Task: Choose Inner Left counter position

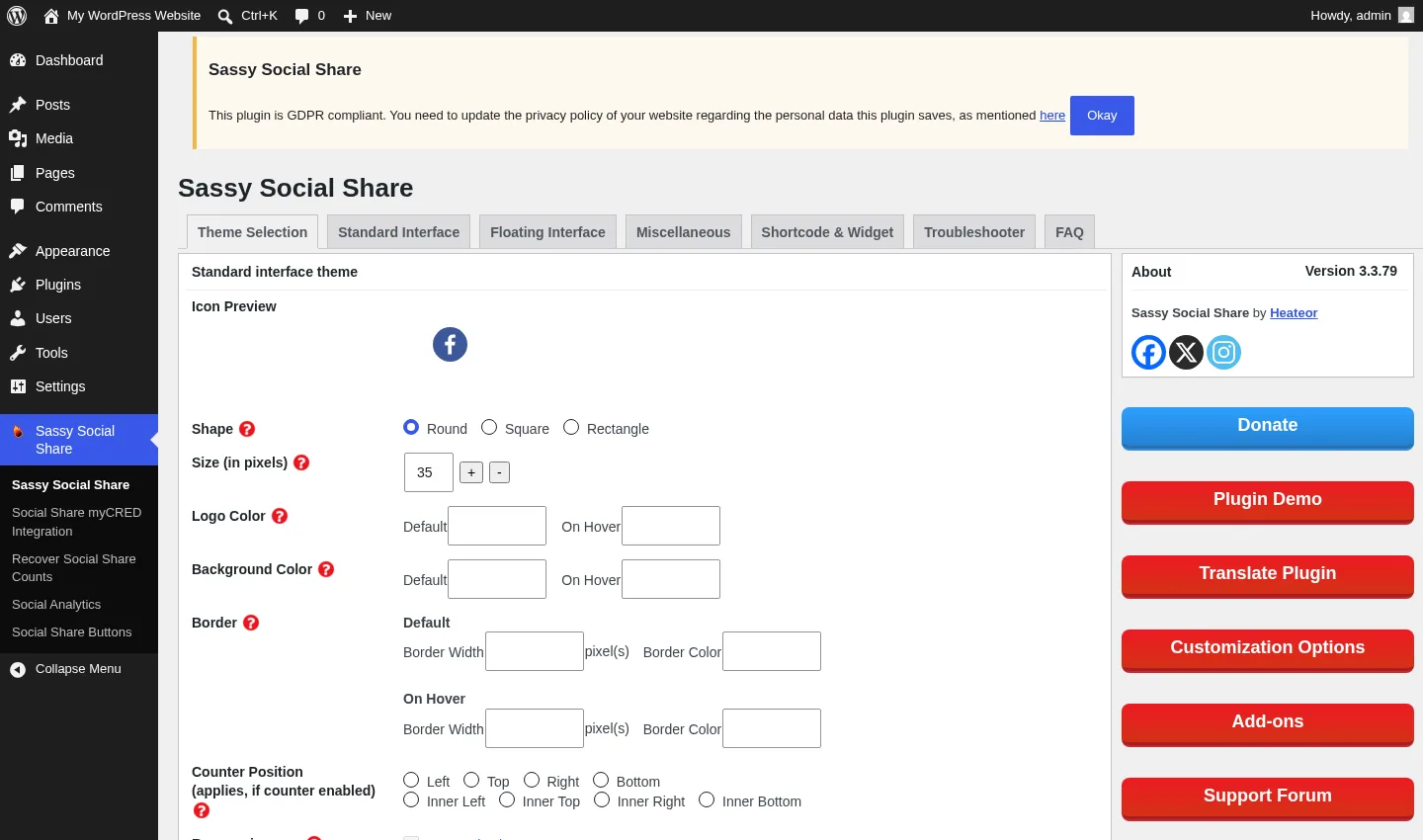Action: tap(411, 799)
